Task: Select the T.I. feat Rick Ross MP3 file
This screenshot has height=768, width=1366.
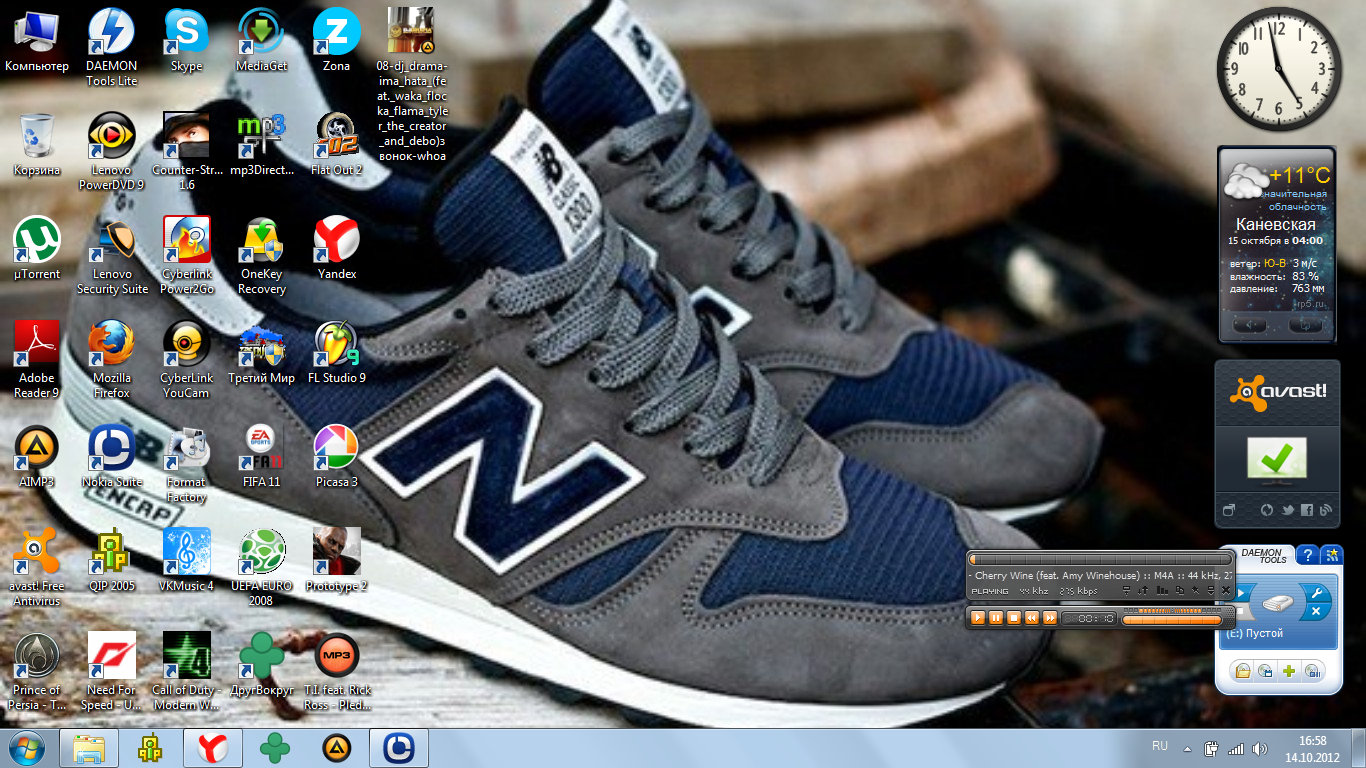Action: (337, 672)
